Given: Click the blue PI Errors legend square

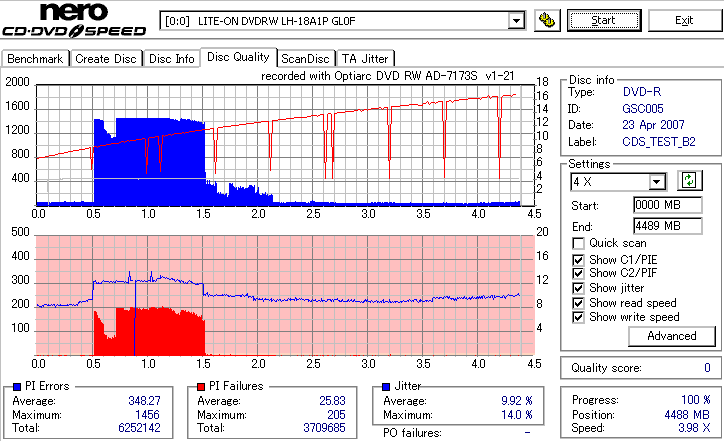Looking at the screenshot, I should [x=17, y=387].
